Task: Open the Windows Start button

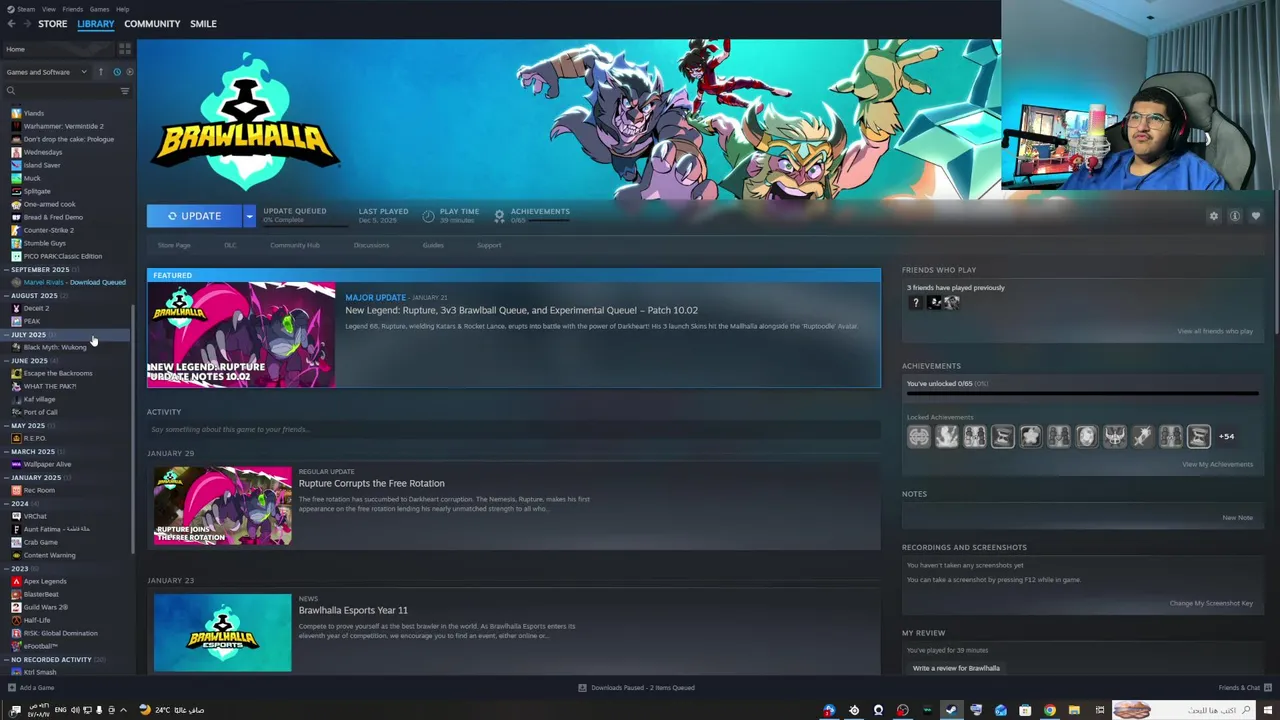Action: [1268, 710]
